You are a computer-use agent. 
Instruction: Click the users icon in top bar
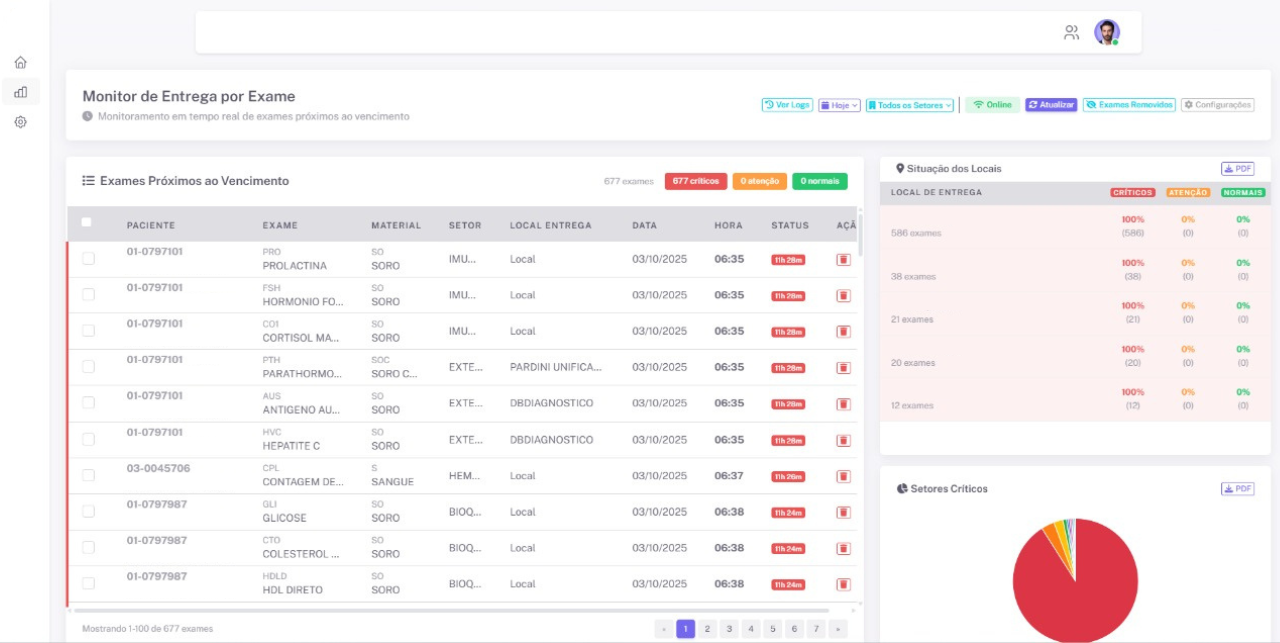1071,33
